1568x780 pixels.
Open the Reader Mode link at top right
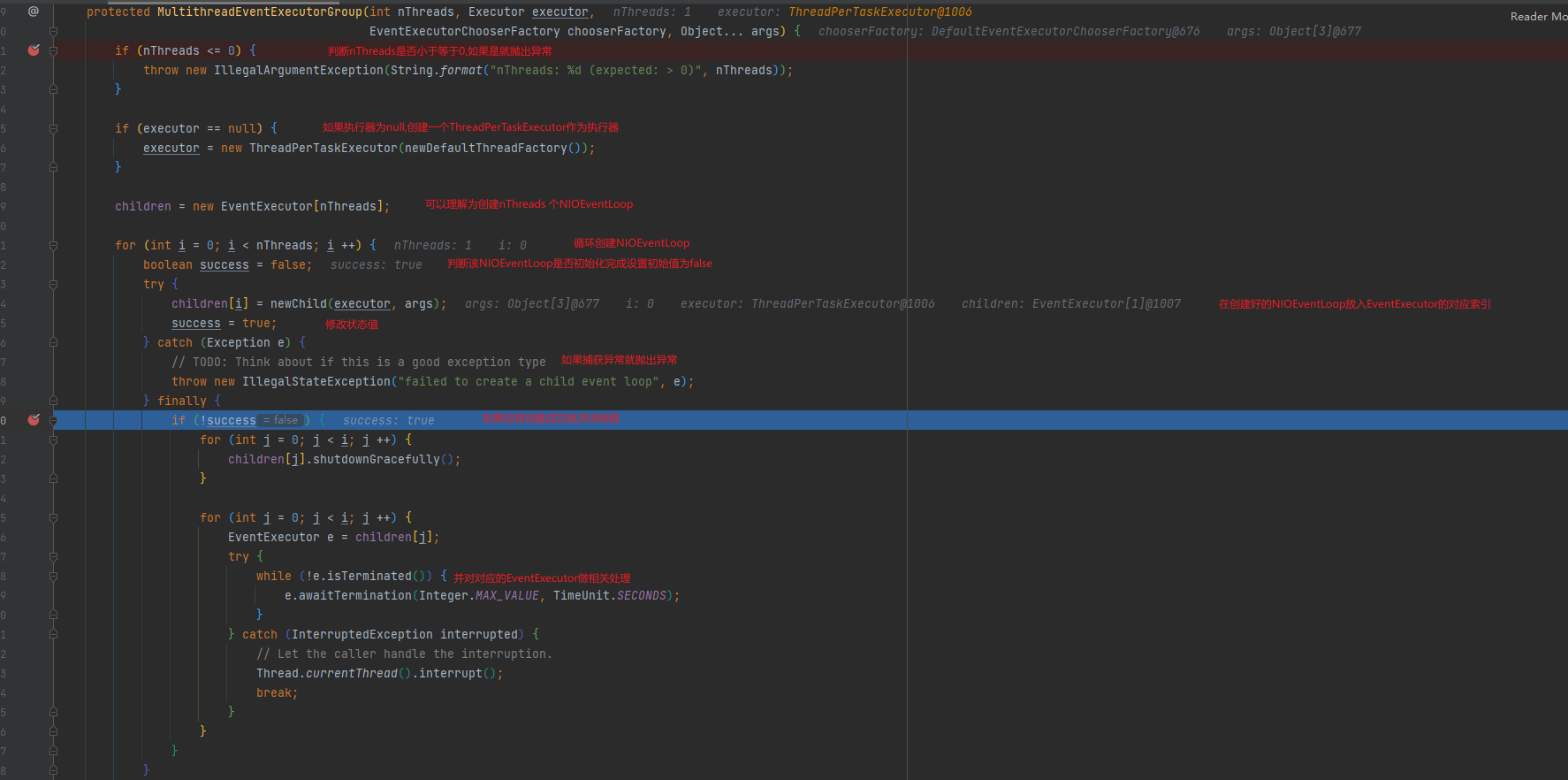coord(1538,16)
